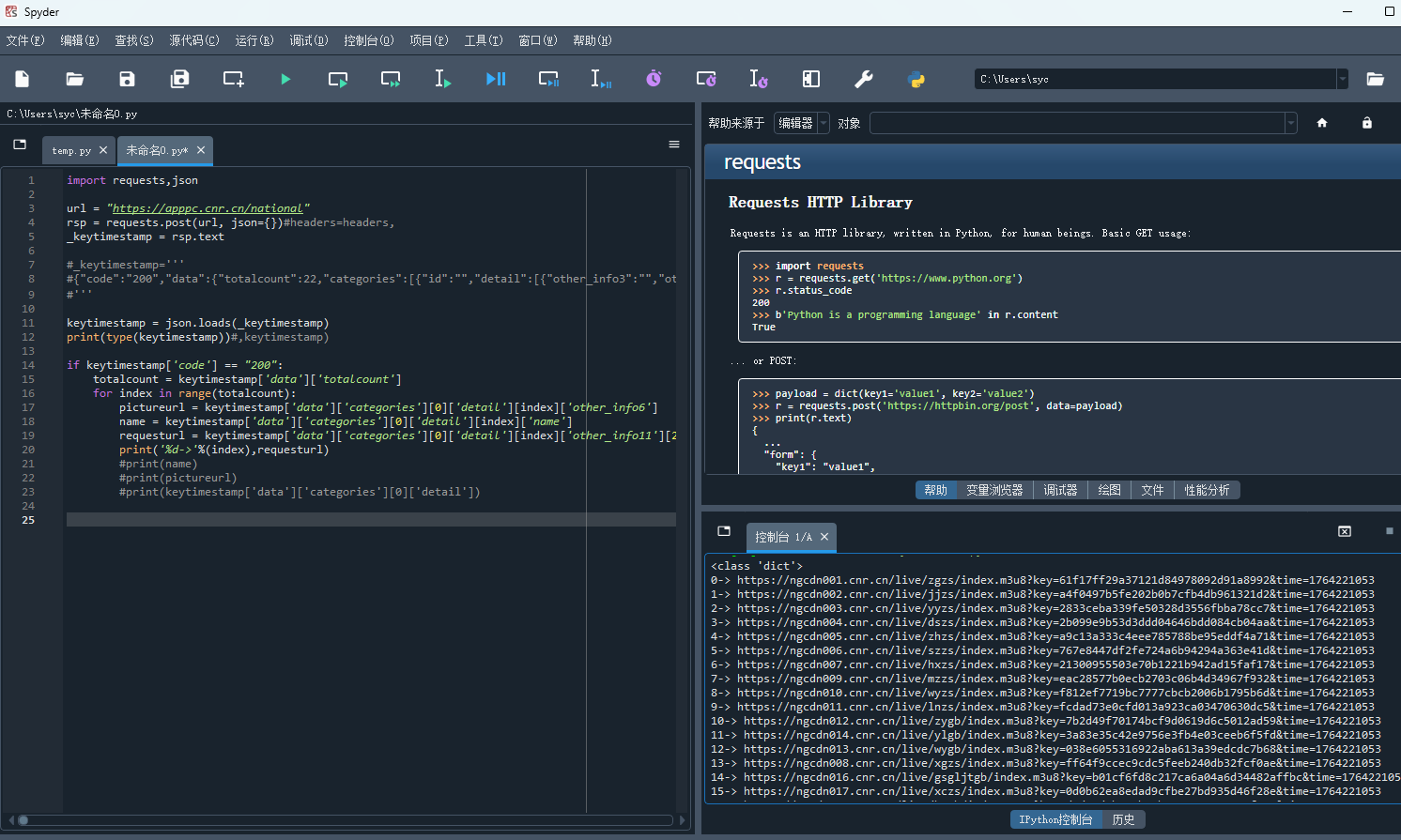The width and height of the screenshot is (1401, 840).
Task: Click the New file icon
Action: tap(23, 79)
